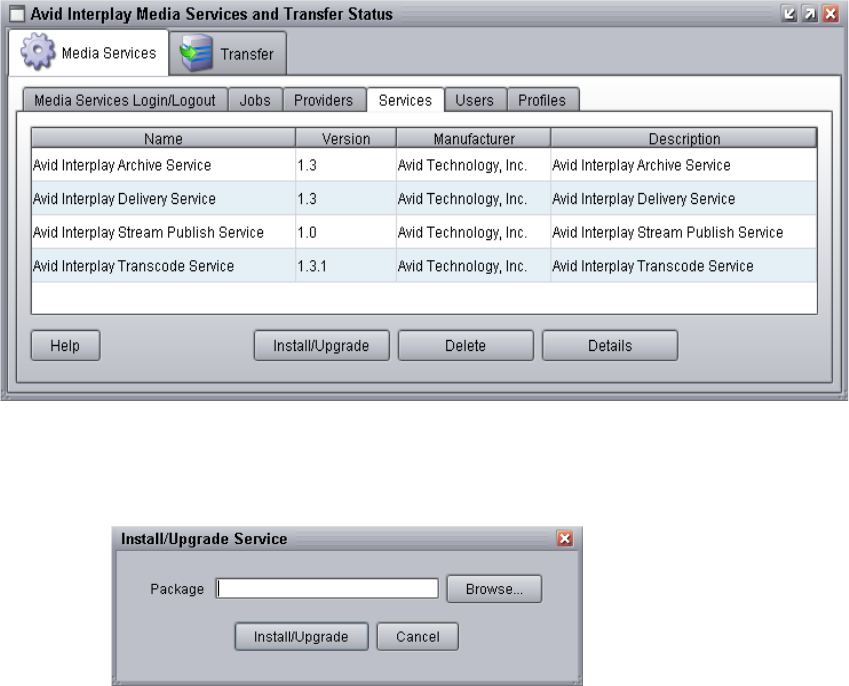This screenshot has width=849, height=686.
Task: Click the Transfer server icon
Action: tap(195, 53)
